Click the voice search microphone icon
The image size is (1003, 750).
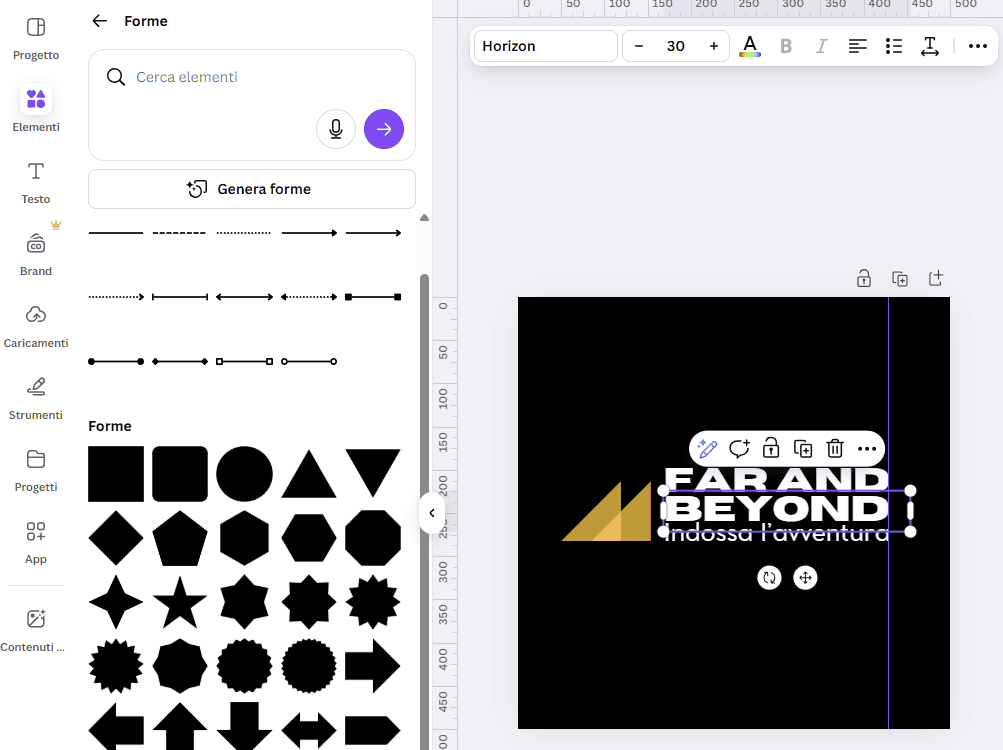pyautogui.click(x=336, y=129)
